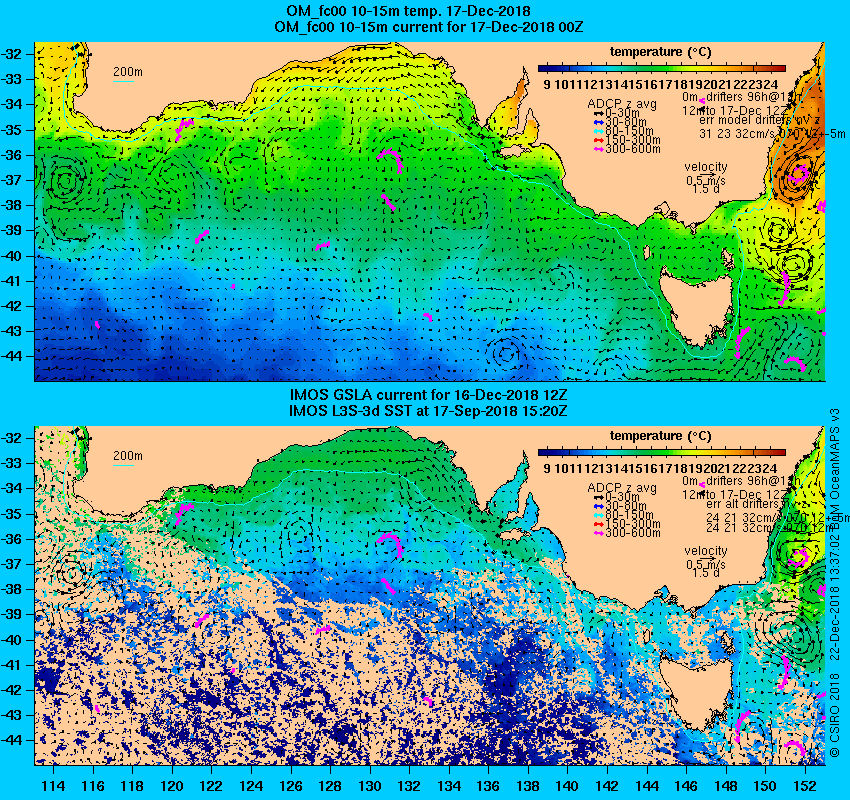Click latitude label -41 on bottom panel axis
This screenshot has width=850, height=800.
pos(12,664)
